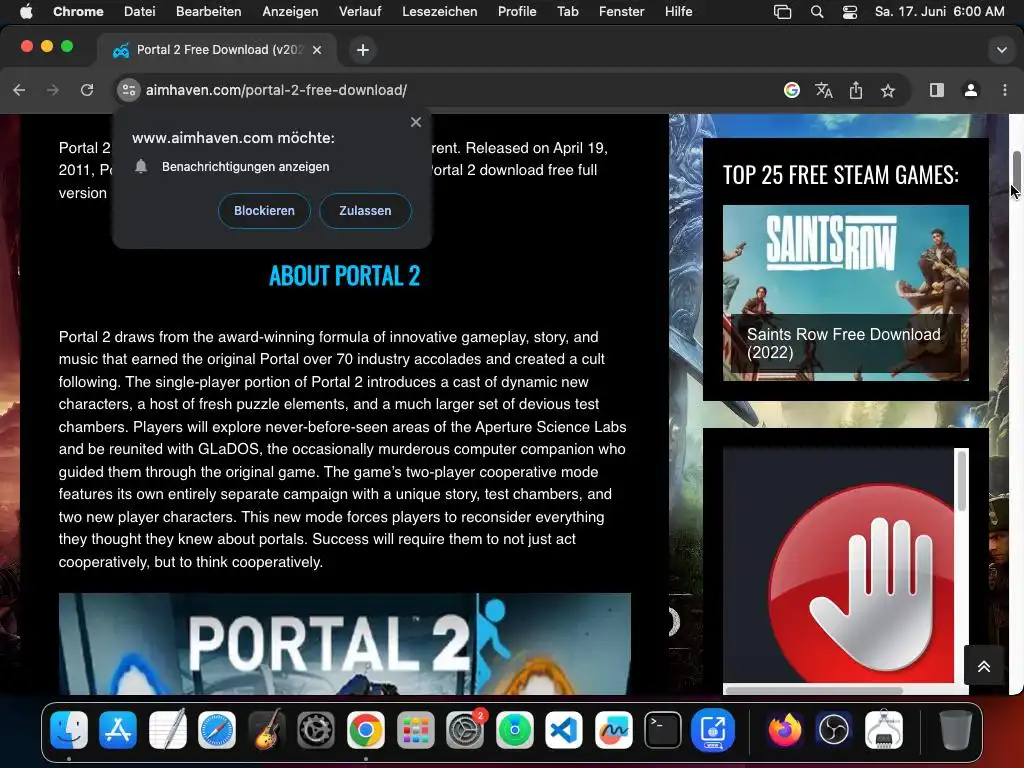Image resolution: width=1024 pixels, height=768 pixels.
Task: Click the Stage Manager icon in menu bar
Action: [x=782, y=12]
